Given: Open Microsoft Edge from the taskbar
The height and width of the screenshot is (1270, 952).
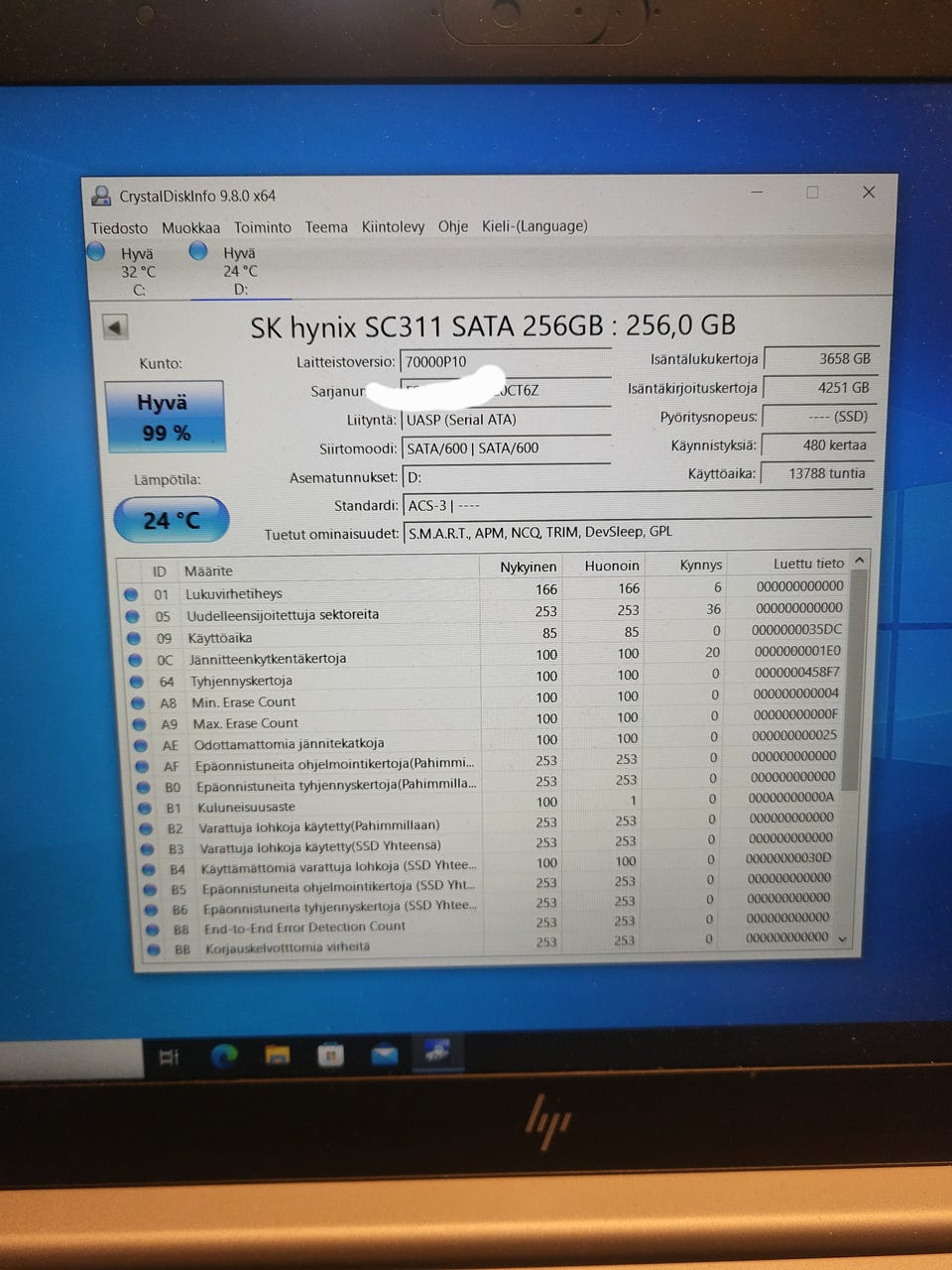Looking at the screenshot, I should click(x=225, y=1056).
